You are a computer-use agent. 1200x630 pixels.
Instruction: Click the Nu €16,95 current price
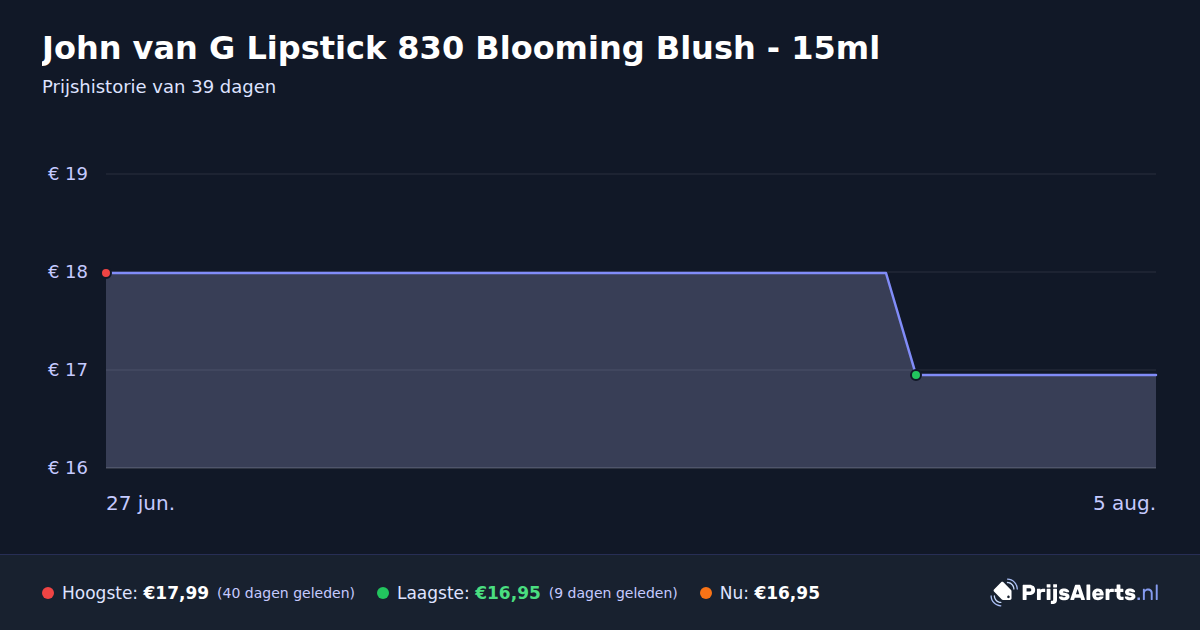(x=787, y=593)
